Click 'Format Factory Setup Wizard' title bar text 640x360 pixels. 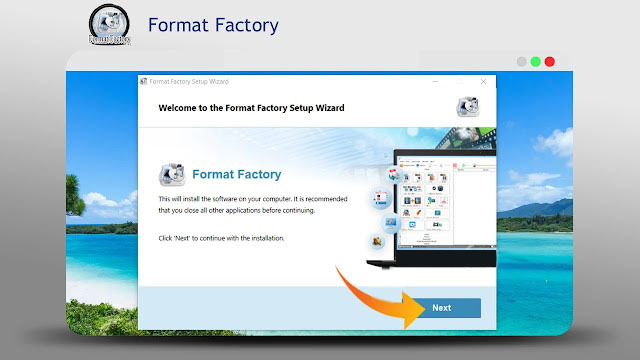click(189, 82)
